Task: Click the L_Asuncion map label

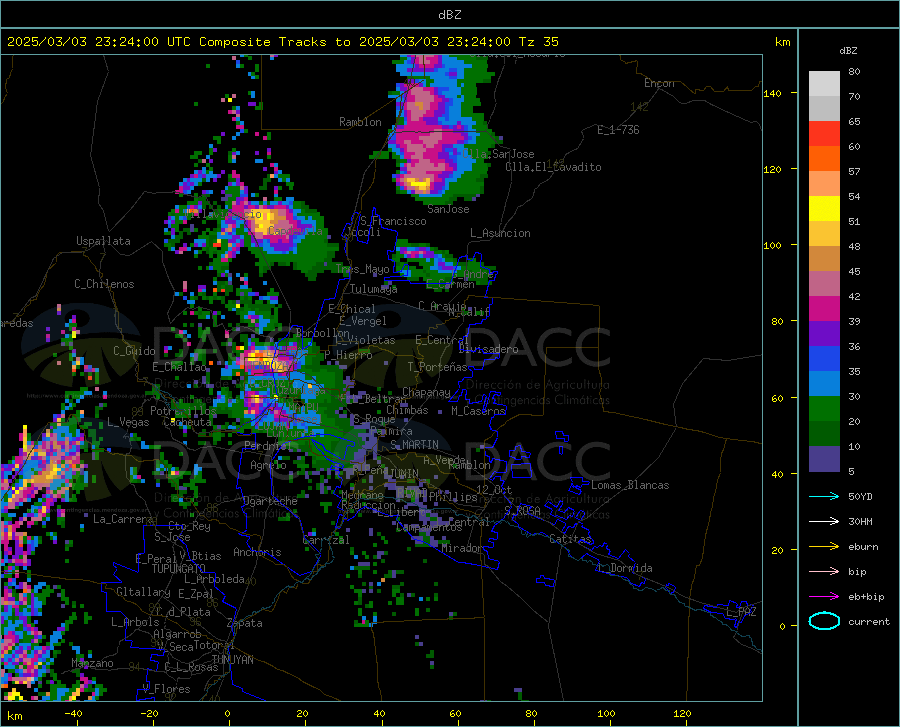Action: click(500, 233)
